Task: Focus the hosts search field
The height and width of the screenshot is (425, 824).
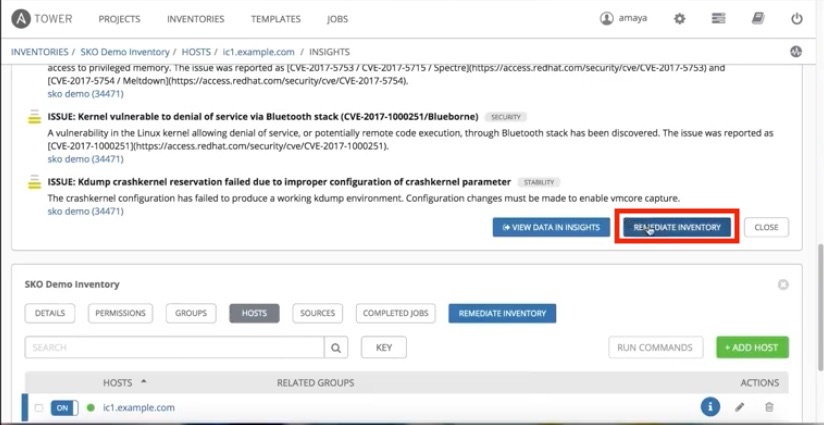Action: coord(175,348)
